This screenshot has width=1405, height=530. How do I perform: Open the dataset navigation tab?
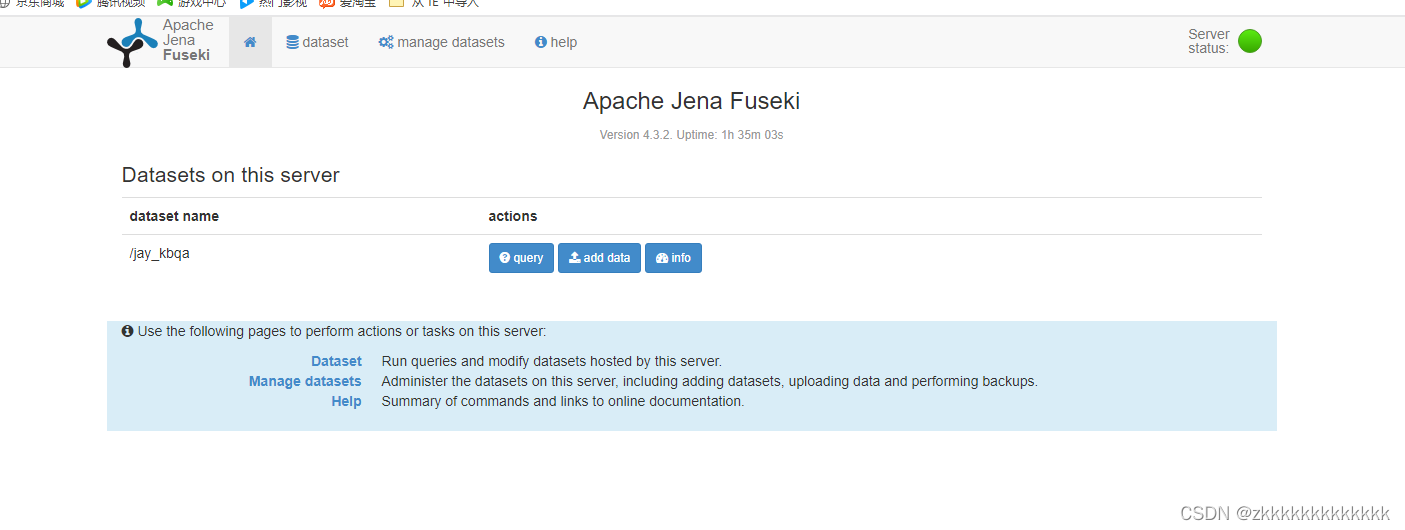pyautogui.click(x=318, y=42)
